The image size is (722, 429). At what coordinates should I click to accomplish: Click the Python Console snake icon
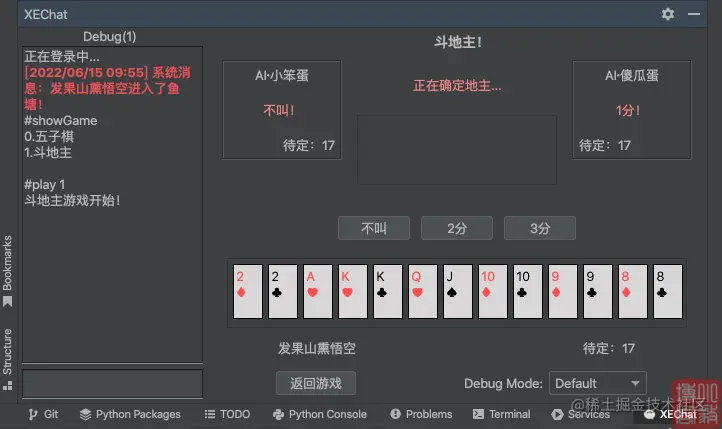(x=278, y=414)
